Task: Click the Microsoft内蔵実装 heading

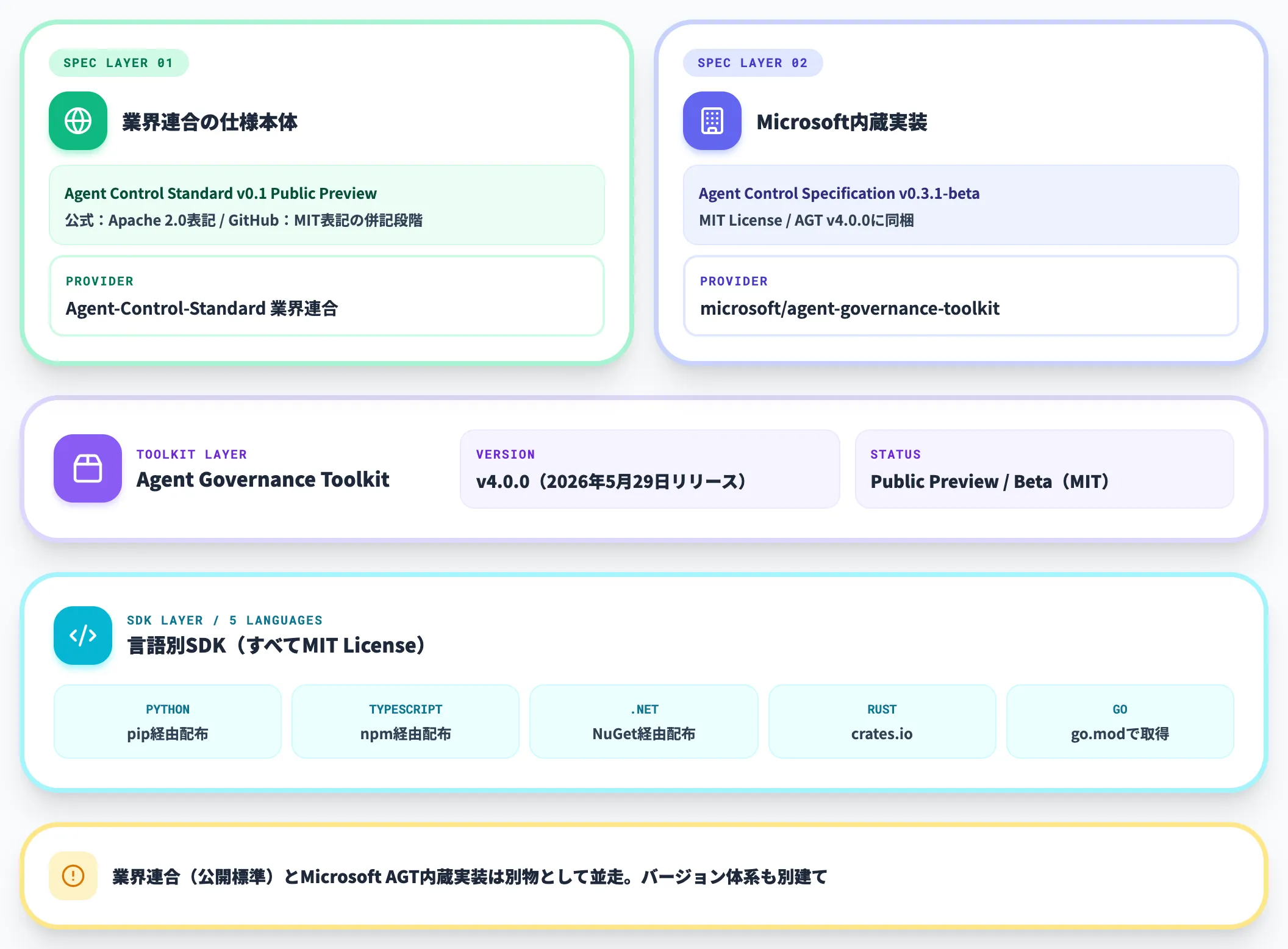Action: [842, 122]
